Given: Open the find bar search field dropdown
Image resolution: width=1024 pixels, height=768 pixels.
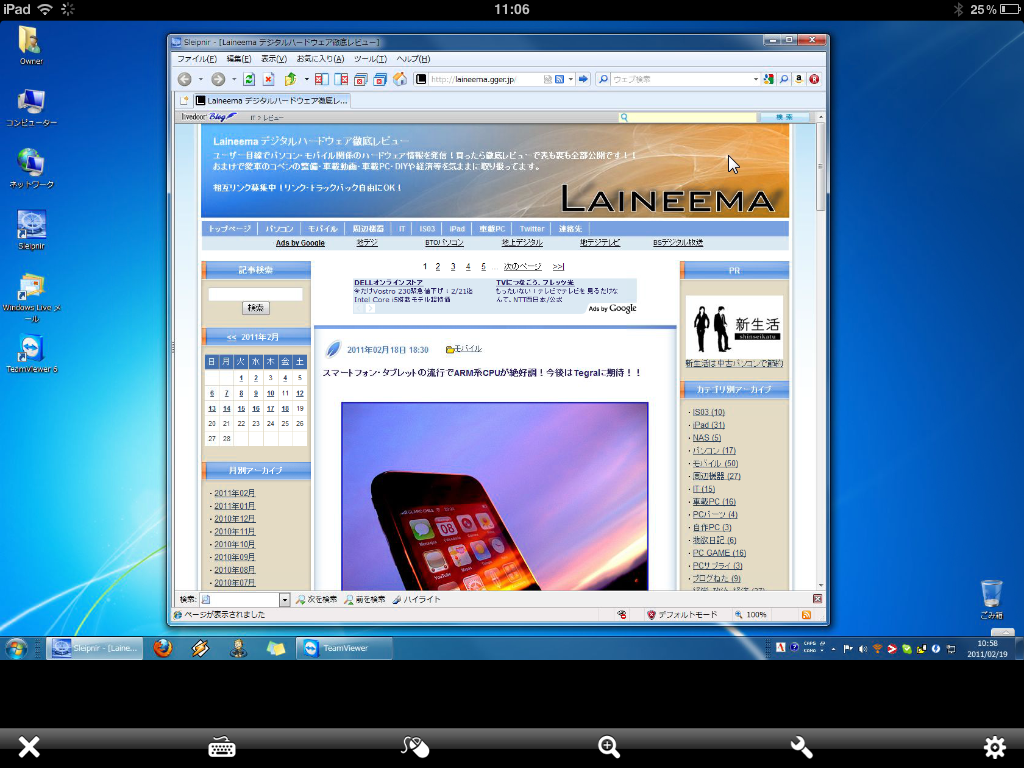Looking at the screenshot, I should pos(285,600).
